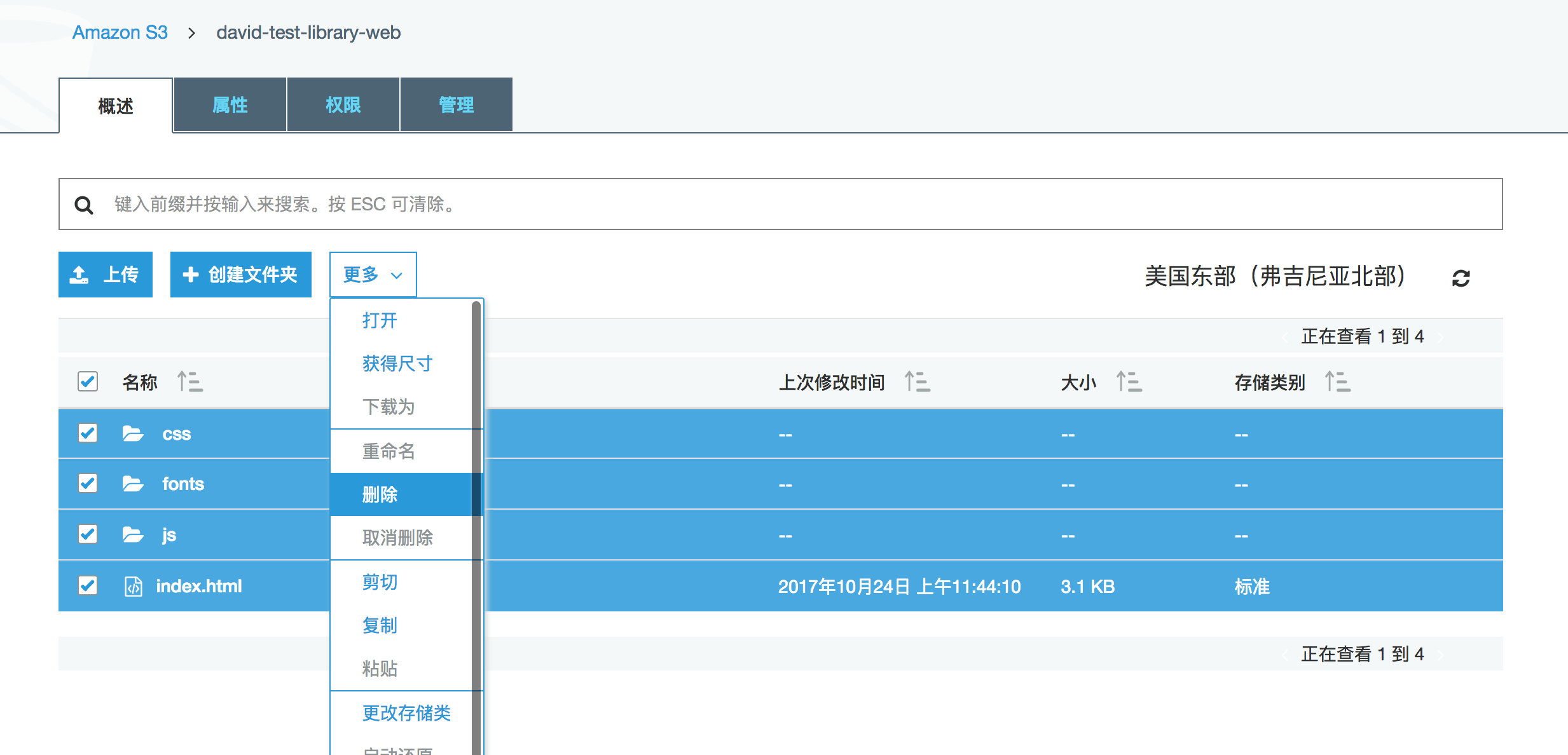This screenshot has width=1568, height=755.
Task: Click the sort icon beside 大小 column
Action: point(1129,382)
